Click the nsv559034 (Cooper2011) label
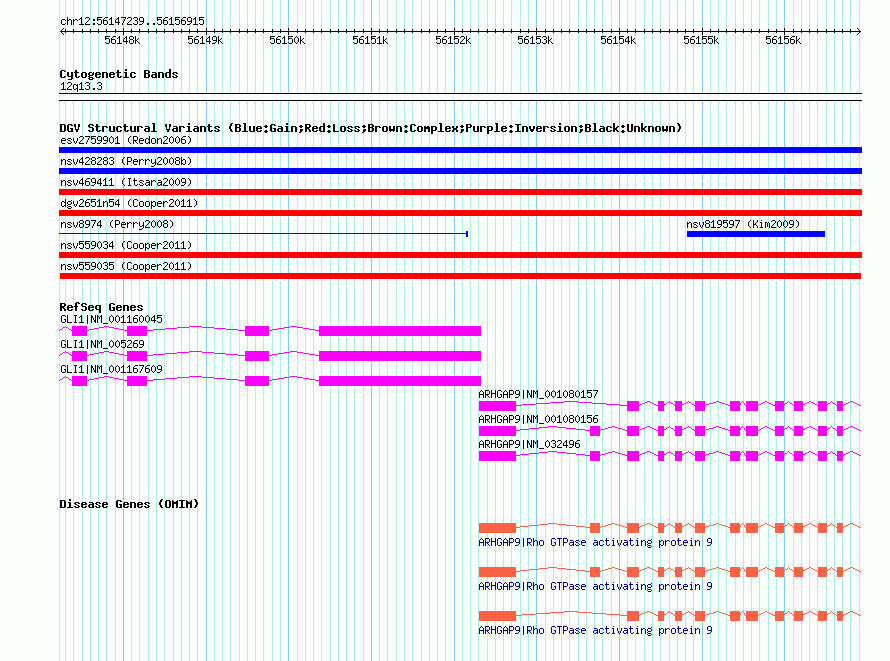This screenshot has width=890, height=661. point(126,245)
